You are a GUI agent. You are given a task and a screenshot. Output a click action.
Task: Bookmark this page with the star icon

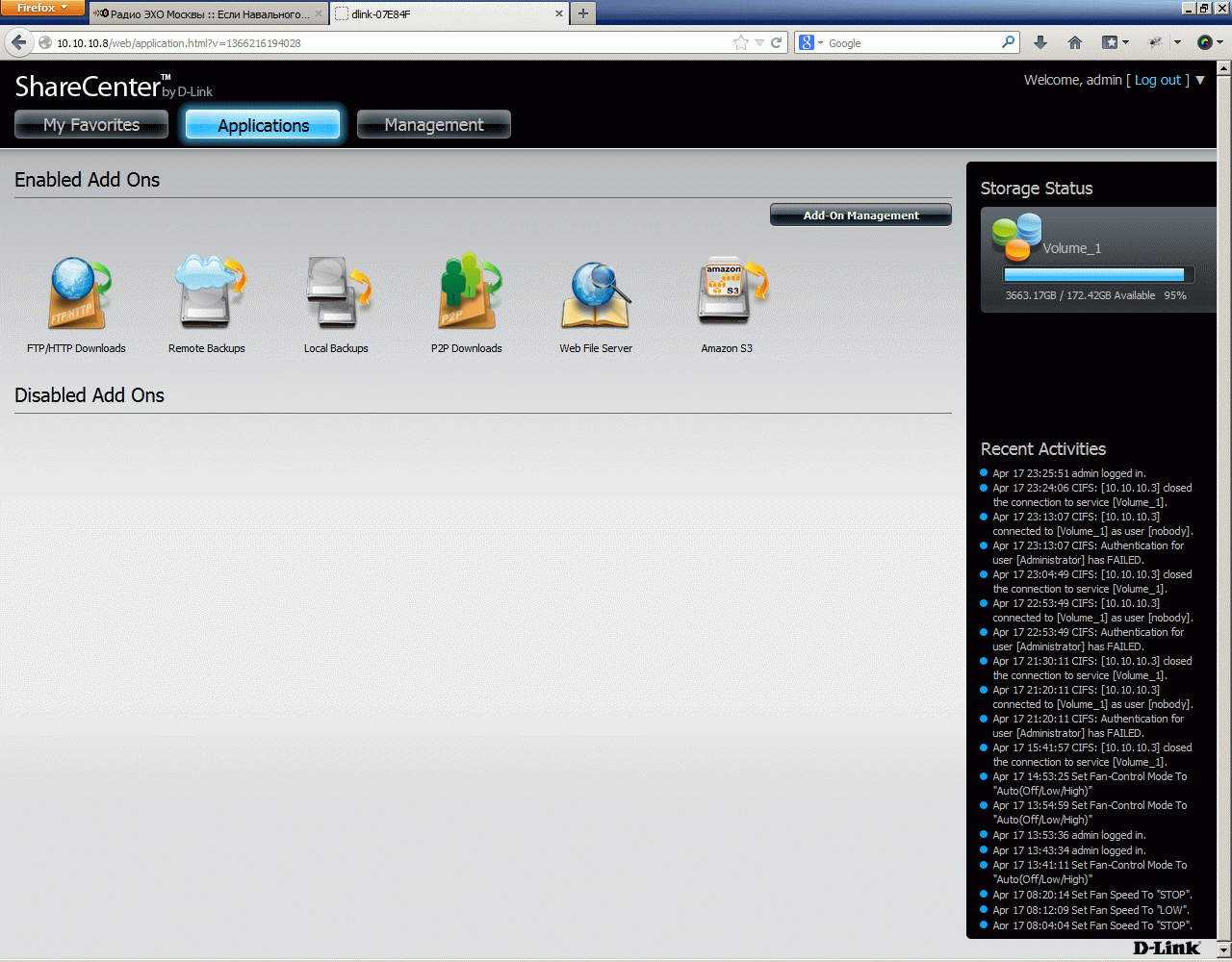(x=740, y=42)
